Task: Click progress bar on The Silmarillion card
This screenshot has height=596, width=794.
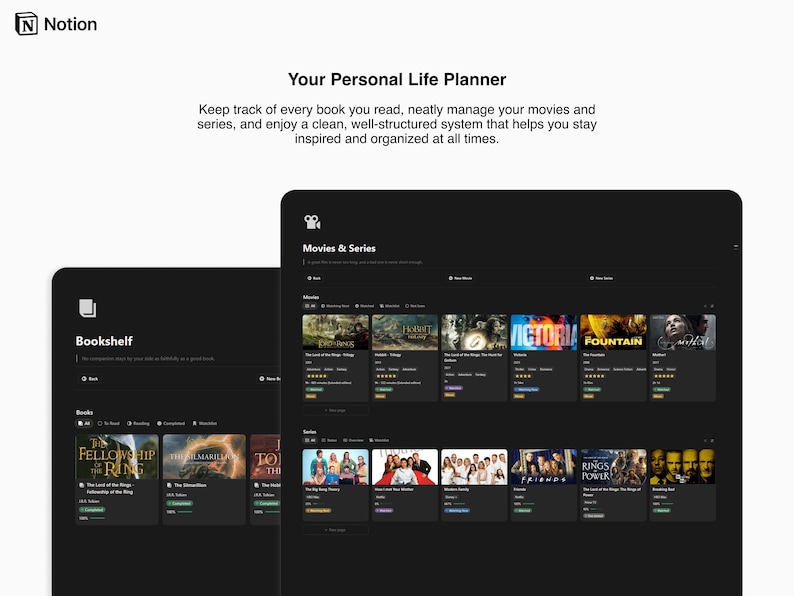Action: pos(185,512)
